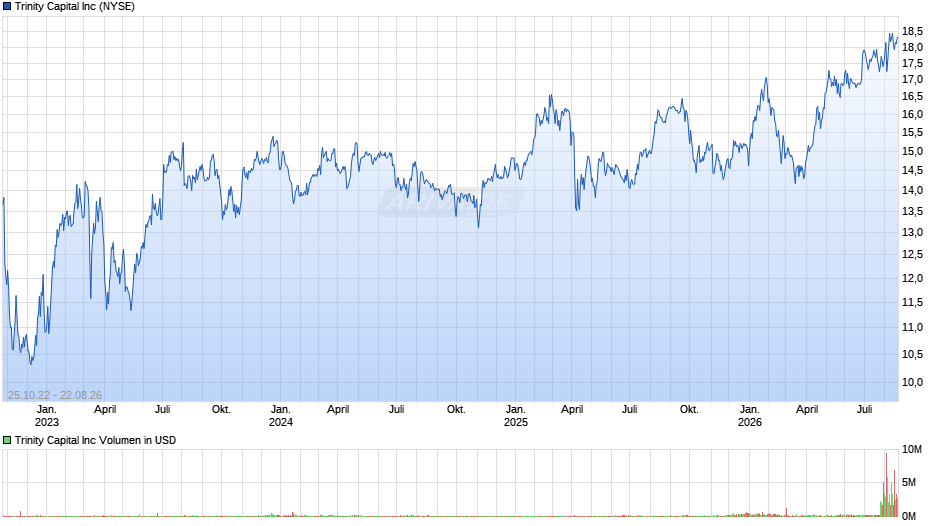Click the 17,5 price axis label
The height and width of the screenshot is (526, 940).
pyautogui.click(x=912, y=64)
